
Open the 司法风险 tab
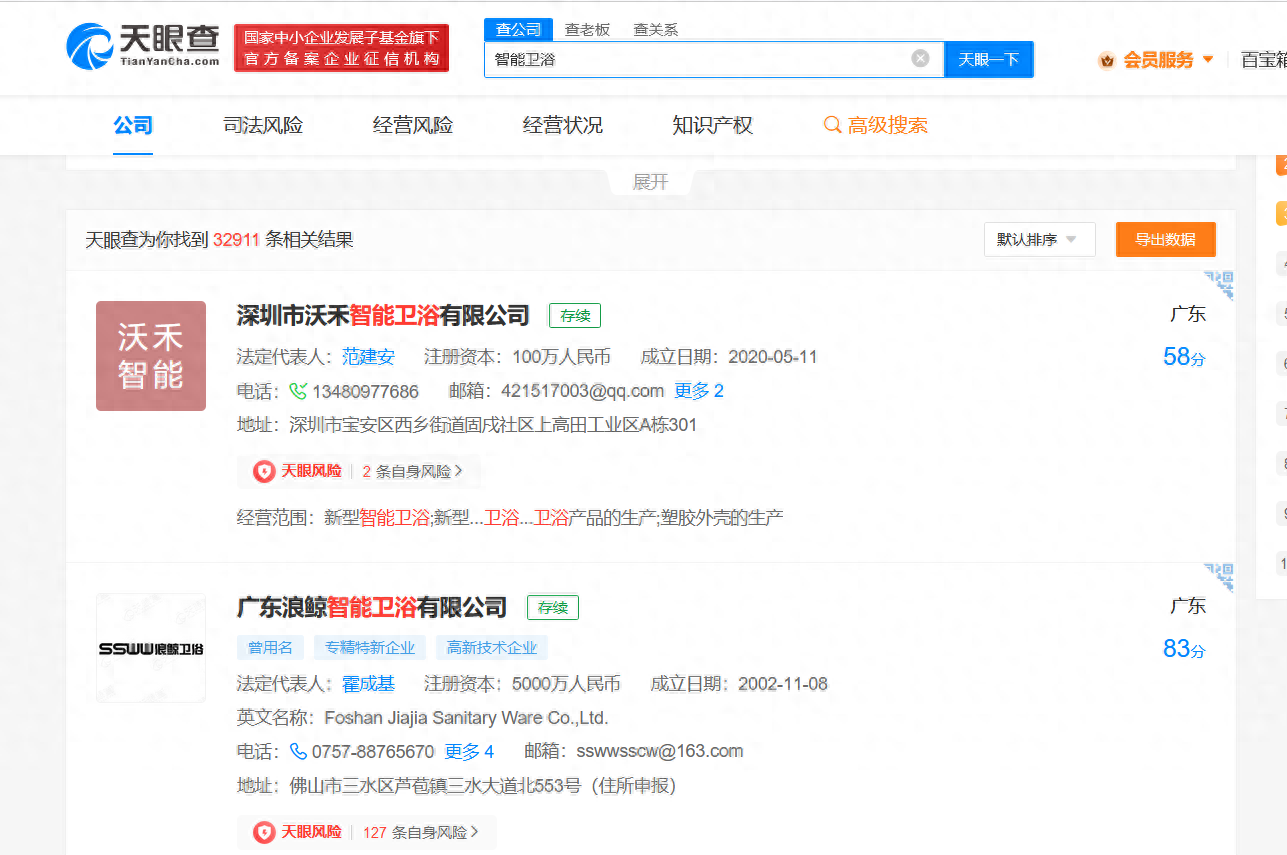263,126
